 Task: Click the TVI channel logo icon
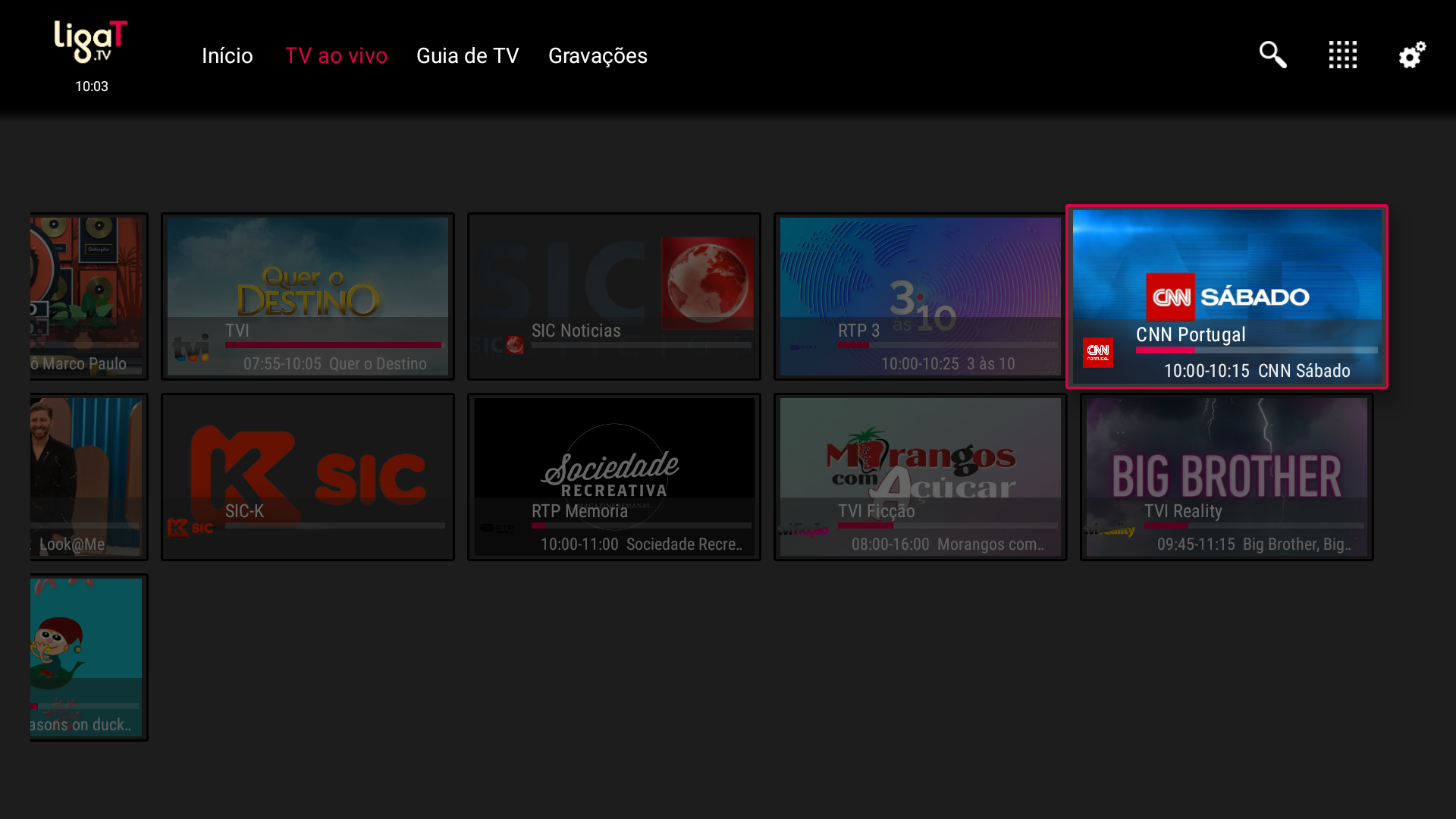[x=191, y=348]
